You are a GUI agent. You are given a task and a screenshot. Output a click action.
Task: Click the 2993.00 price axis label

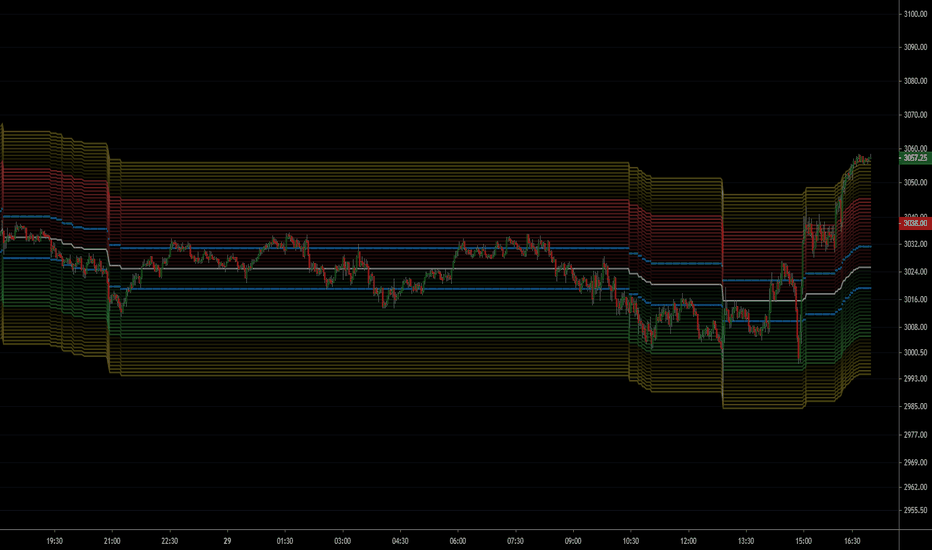(x=915, y=378)
